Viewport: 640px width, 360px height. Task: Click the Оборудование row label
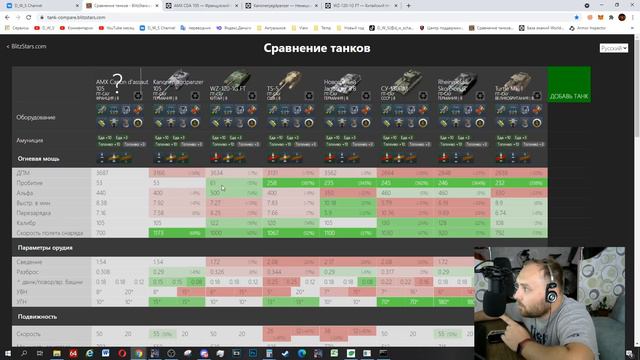(x=36, y=118)
